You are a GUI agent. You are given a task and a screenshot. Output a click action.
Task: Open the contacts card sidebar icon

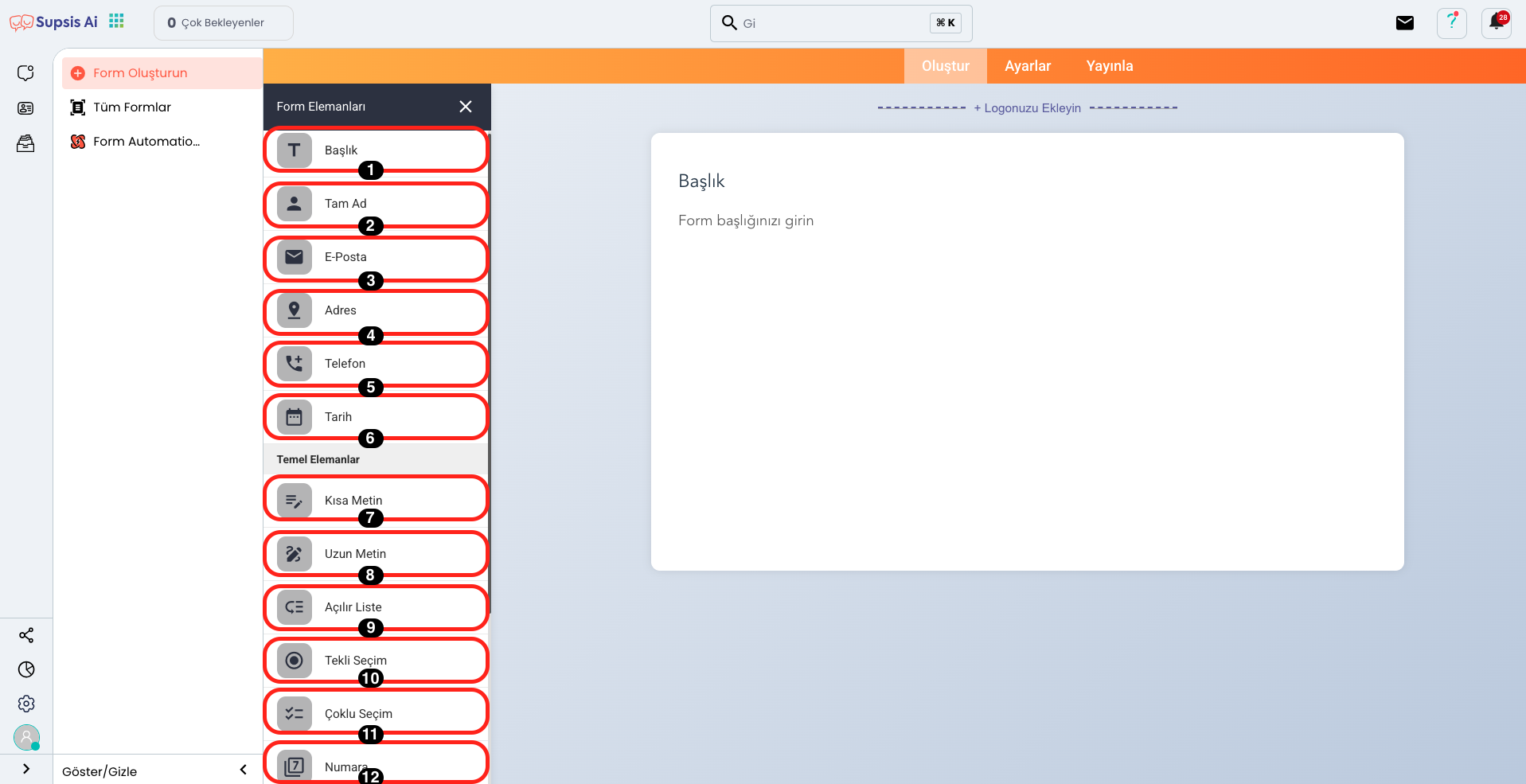26,108
